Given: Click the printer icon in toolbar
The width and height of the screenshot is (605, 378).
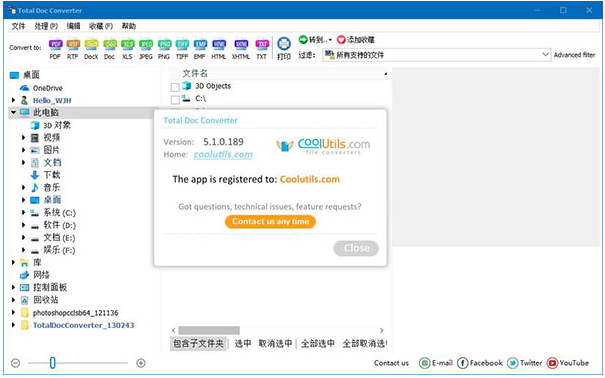Looking at the screenshot, I should click(x=284, y=44).
